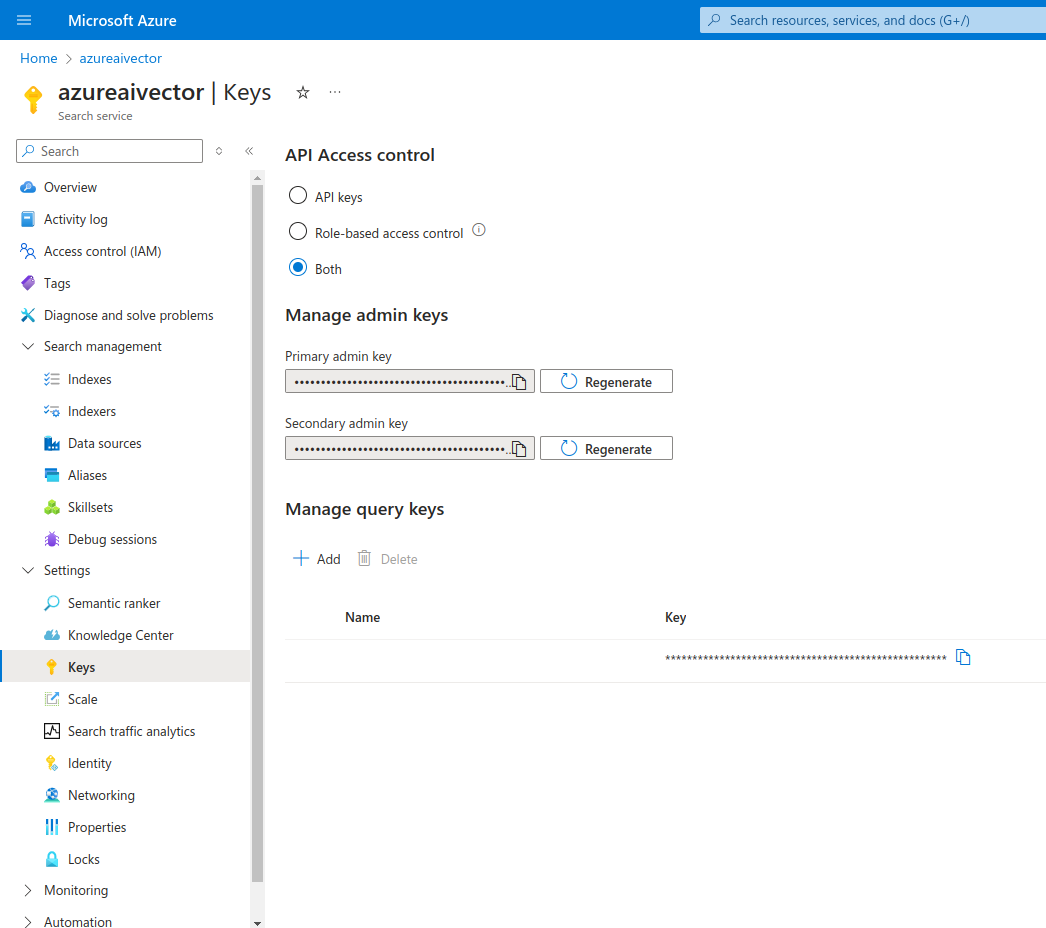Viewport: 1046px width, 928px height.
Task: Copy the query key value
Action: pyautogui.click(x=963, y=657)
